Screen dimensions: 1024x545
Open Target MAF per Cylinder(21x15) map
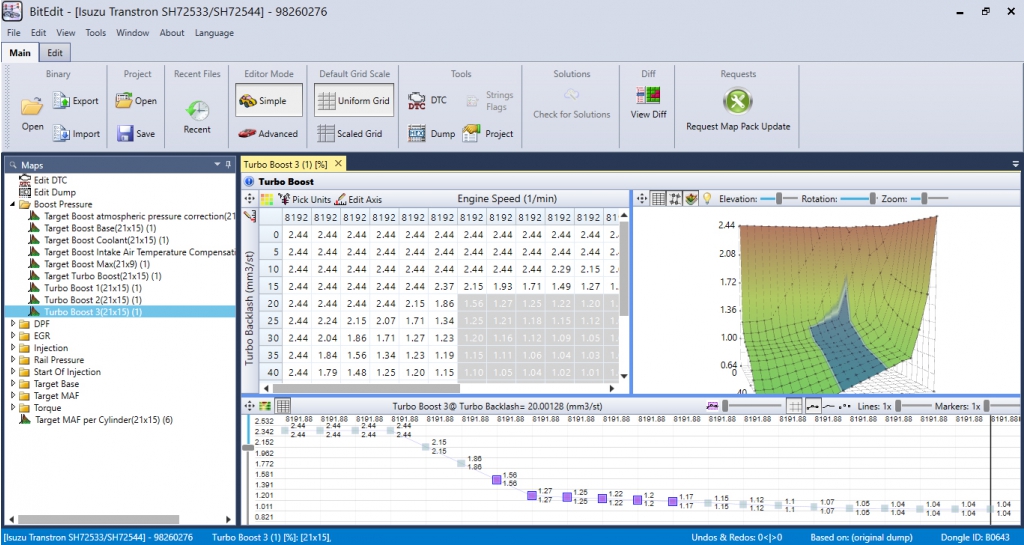pos(104,420)
